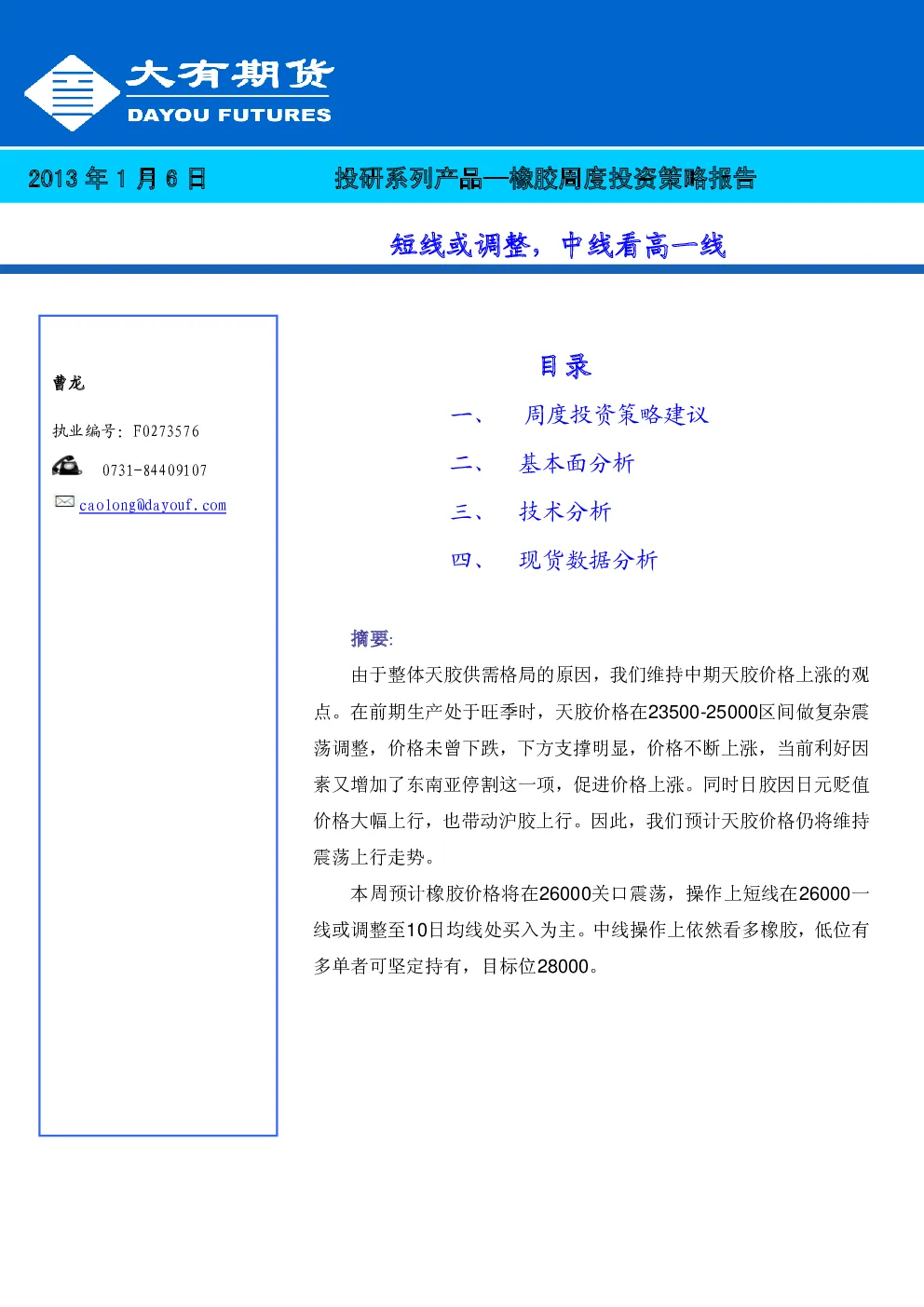This screenshot has height=1307, width=924.
Task: Click the date 2013年1月6日
Action: pos(117,178)
